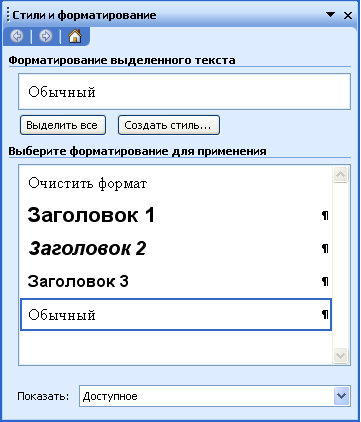361x422 pixels.
Task: Click paragraph mark next to Обычный in list
Action: tap(325, 315)
